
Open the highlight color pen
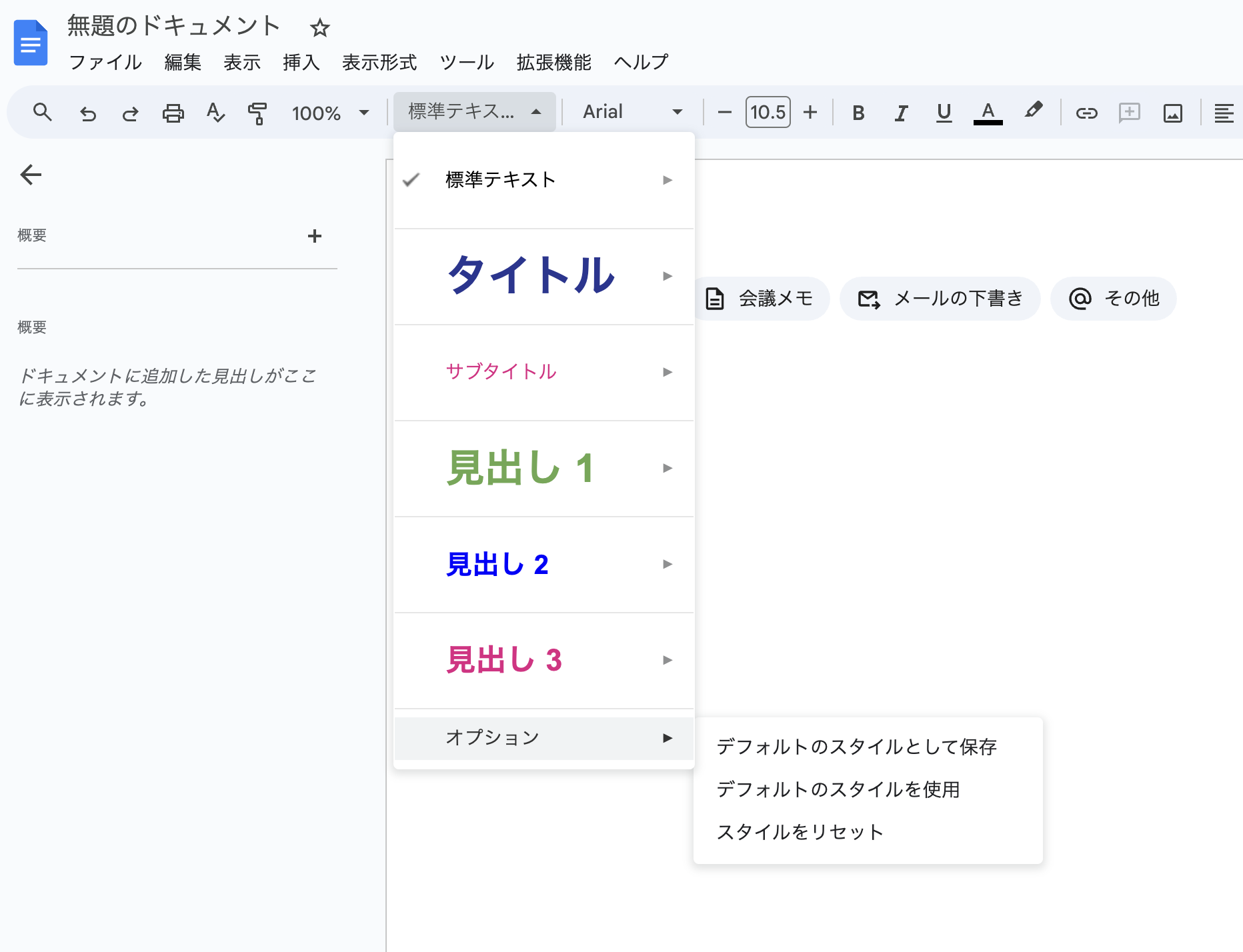click(x=1034, y=111)
